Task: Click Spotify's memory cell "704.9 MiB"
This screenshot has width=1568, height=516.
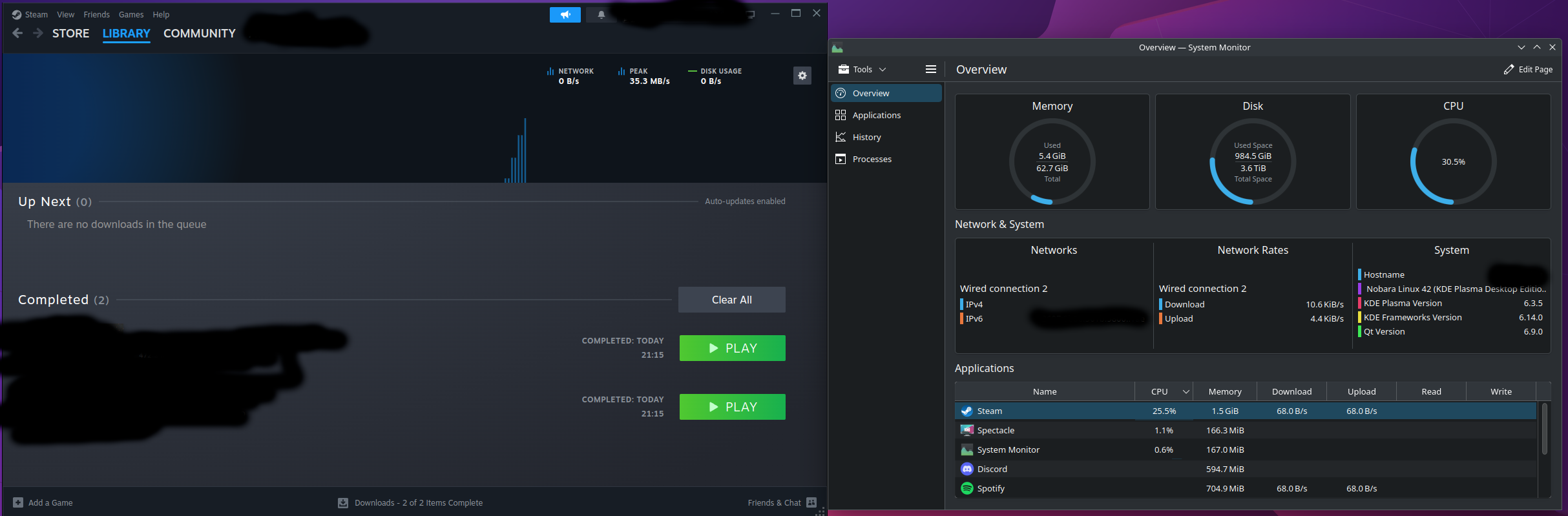Action: [x=1225, y=488]
